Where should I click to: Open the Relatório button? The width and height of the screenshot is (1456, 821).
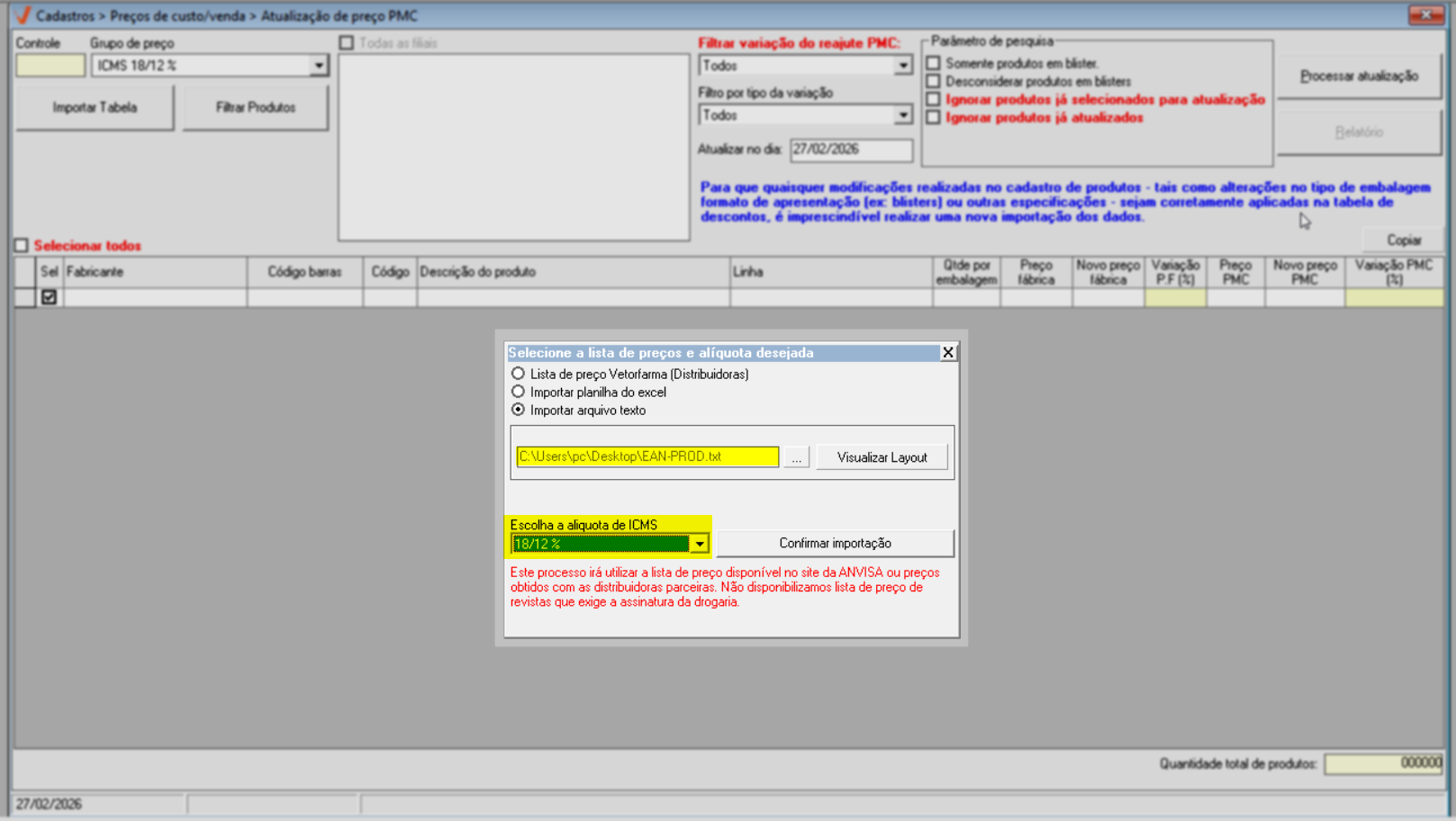pos(1359,132)
